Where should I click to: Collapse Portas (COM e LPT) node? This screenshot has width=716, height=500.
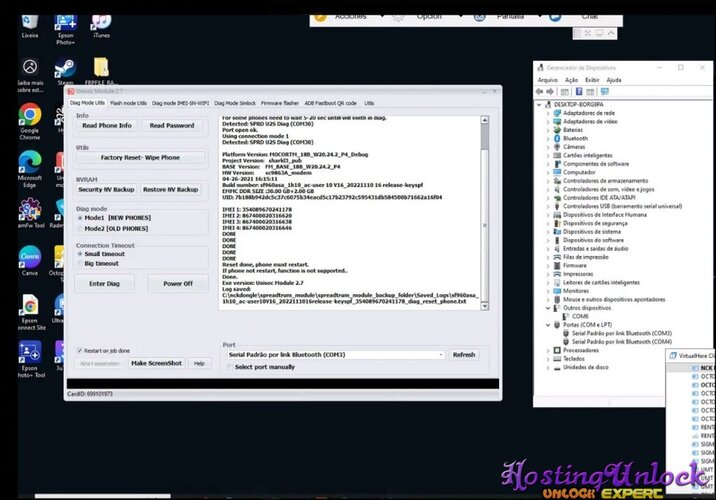(548, 325)
